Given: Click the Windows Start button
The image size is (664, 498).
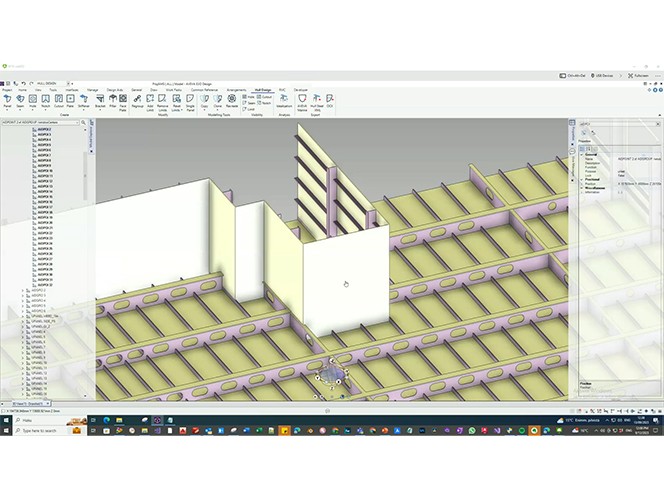Looking at the screenshot, I should 5,422.
